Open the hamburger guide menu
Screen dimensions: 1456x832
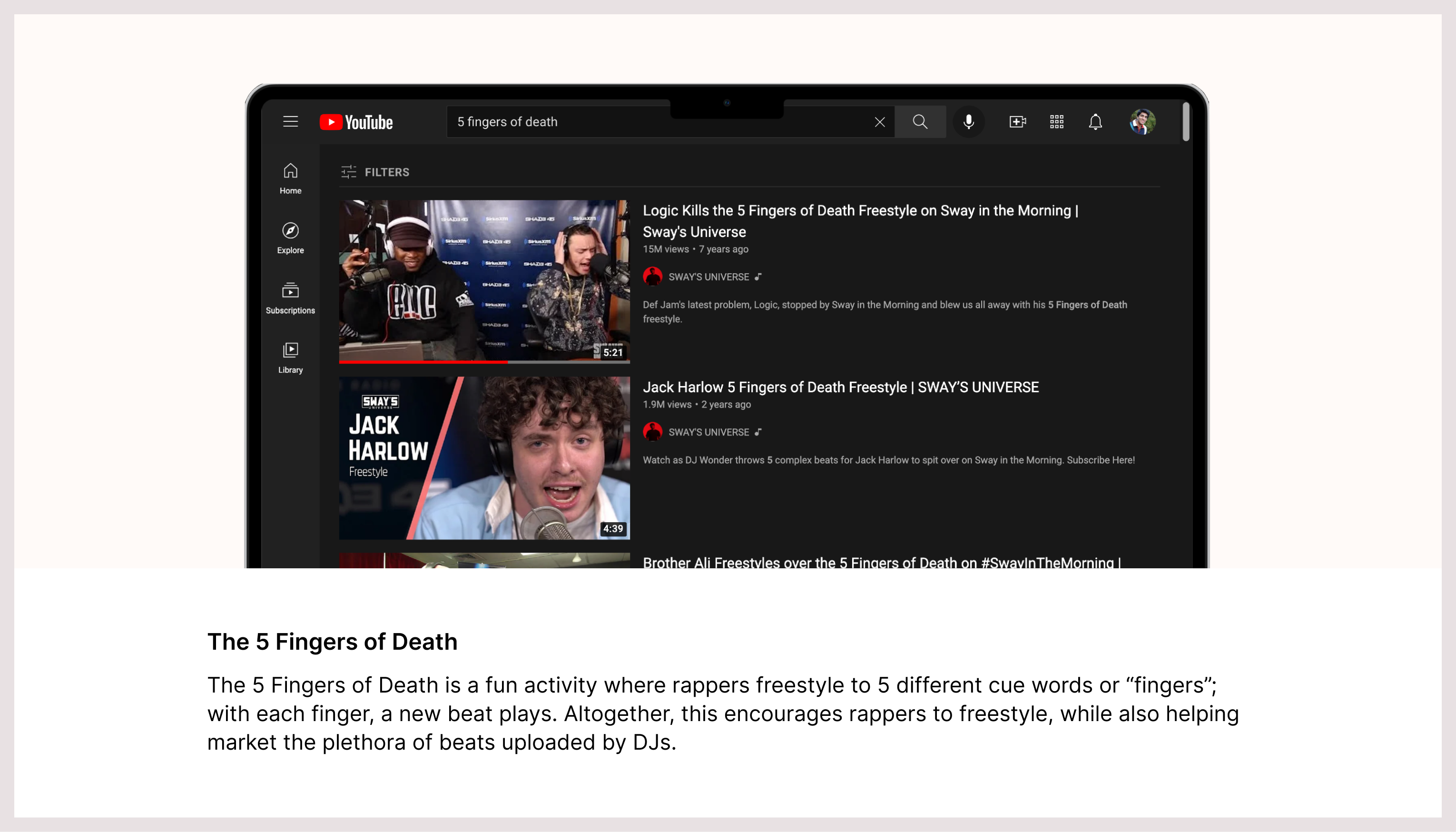click(x=290, y=122)
